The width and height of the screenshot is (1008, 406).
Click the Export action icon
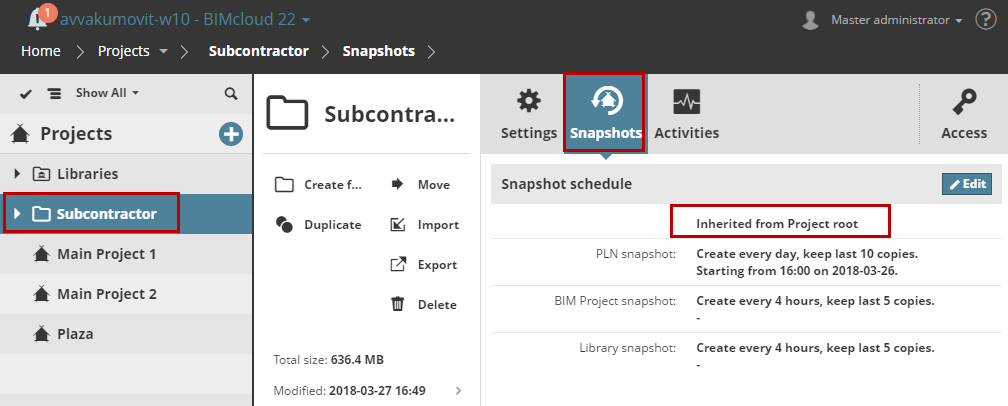click(397, 265)
